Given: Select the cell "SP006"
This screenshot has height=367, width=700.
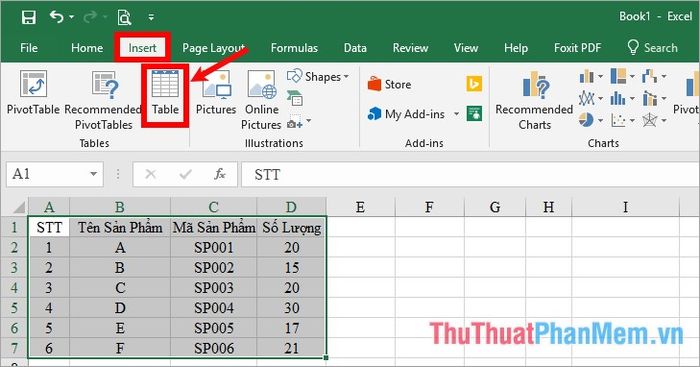Looking at the screenshot, I should [214, 348].
